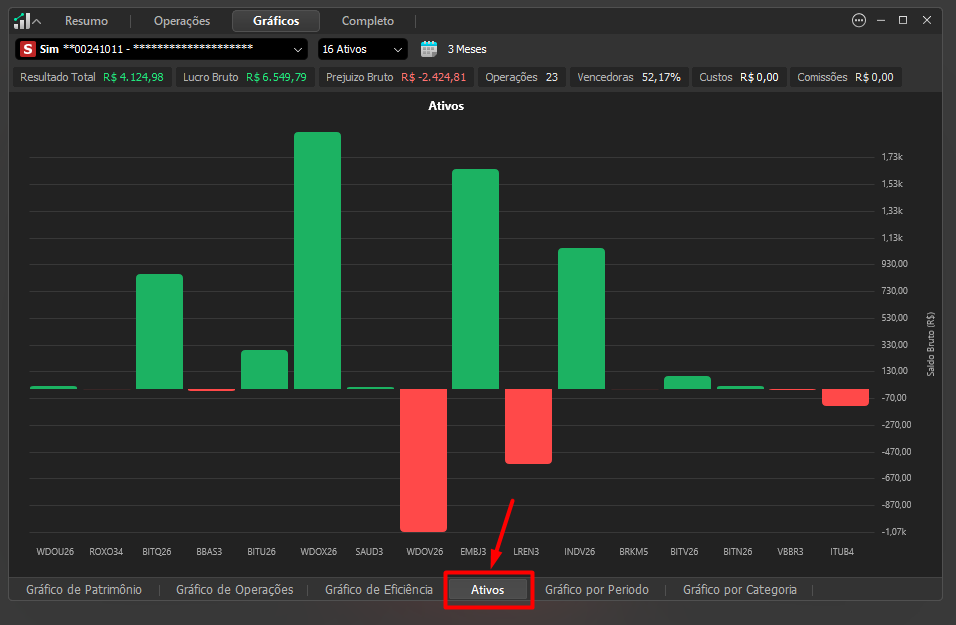Click the performance chart app icon
Image resolution: width=956 pixels, height=625 pixels.
pyautogui.click(x=21, y=21)
